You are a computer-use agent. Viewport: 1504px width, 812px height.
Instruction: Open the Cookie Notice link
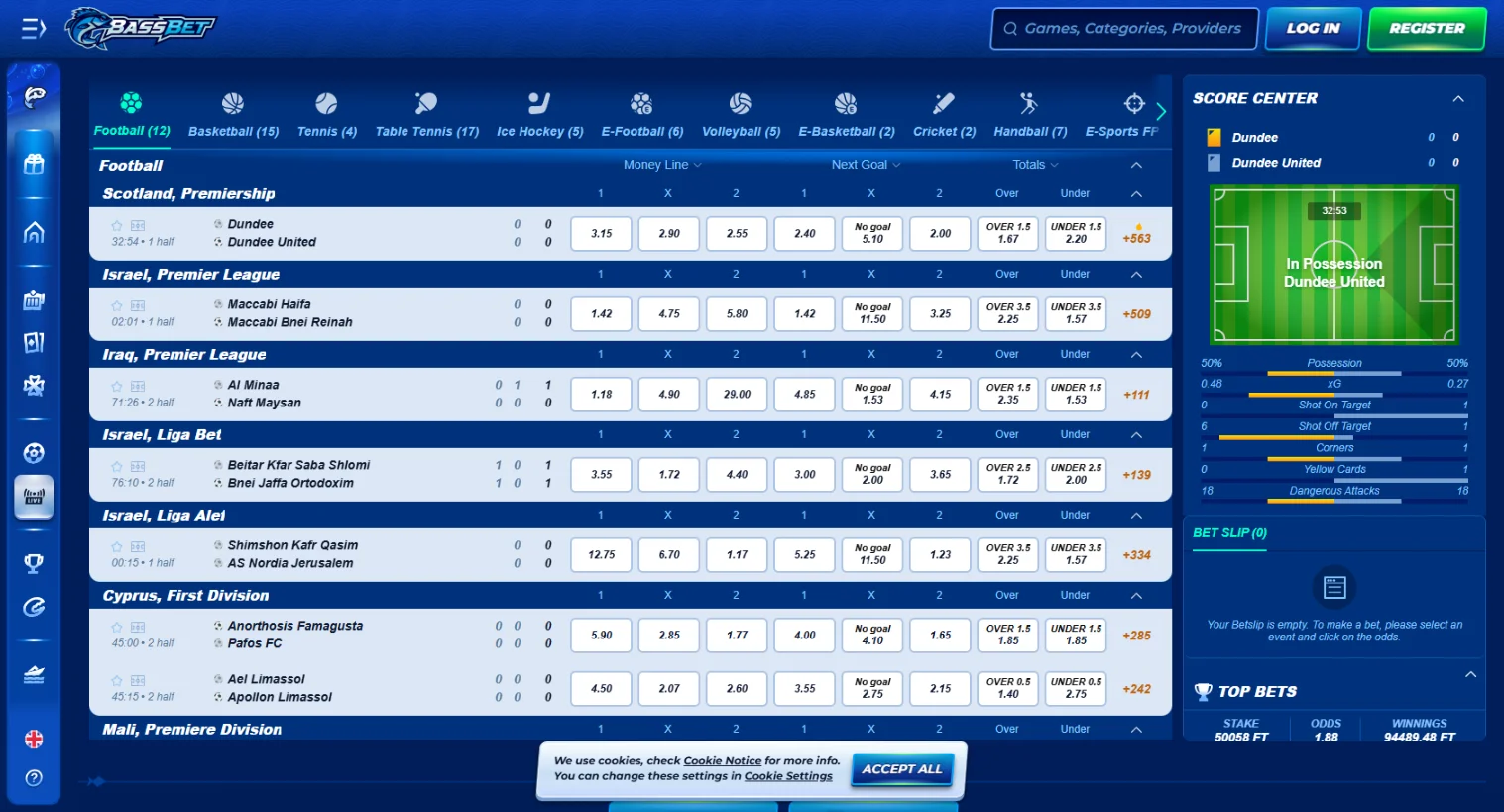click(x=722, y=760)
